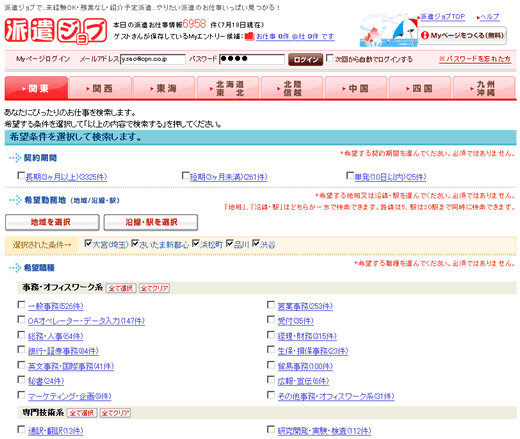Switch to the 関西 region tab
Screen dimensions: 520x439
100,88
